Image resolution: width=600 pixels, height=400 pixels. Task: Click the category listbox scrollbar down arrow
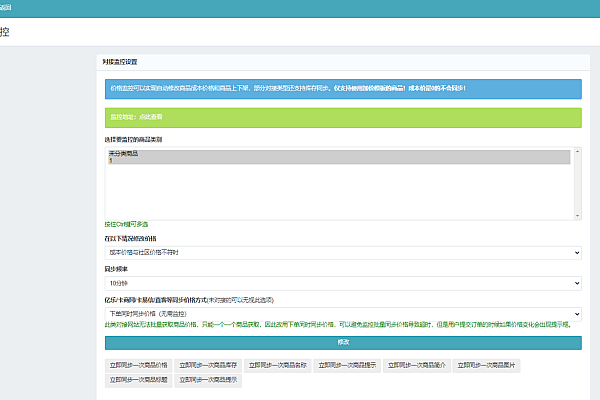tap(576, 214)
